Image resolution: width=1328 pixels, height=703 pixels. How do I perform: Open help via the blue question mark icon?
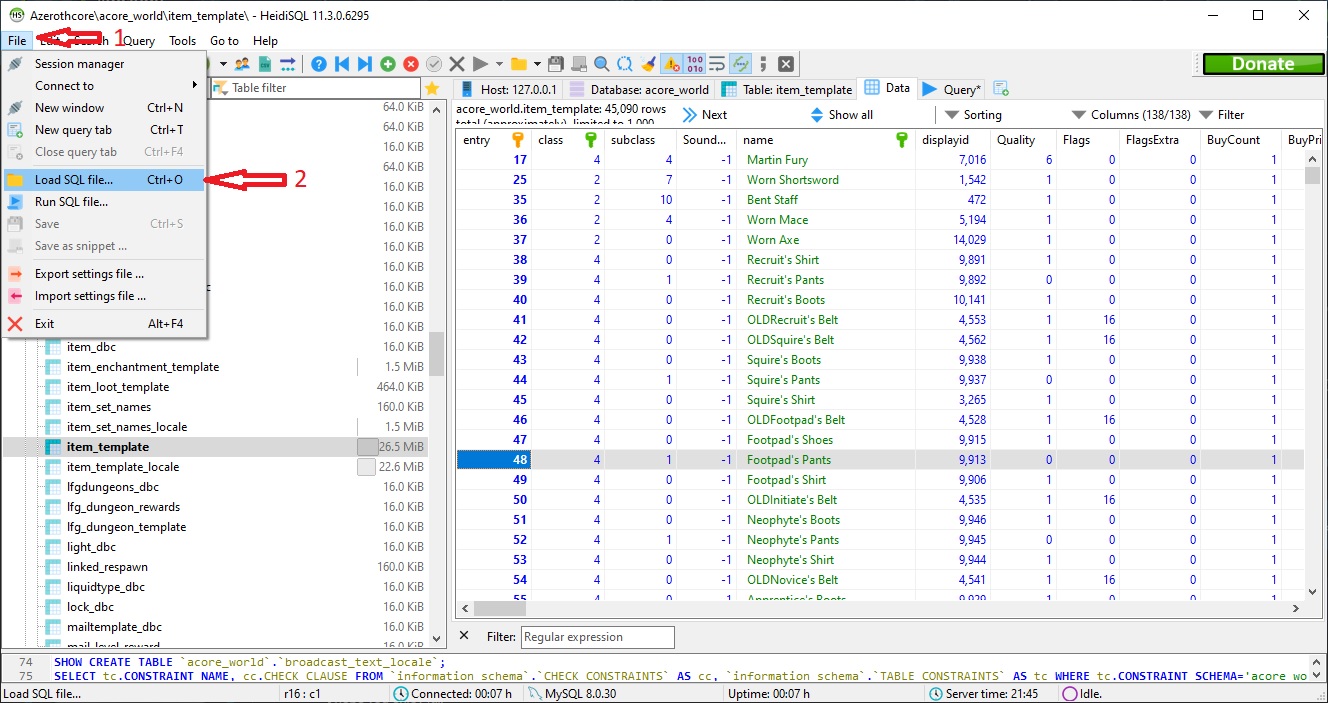point(317,62)
